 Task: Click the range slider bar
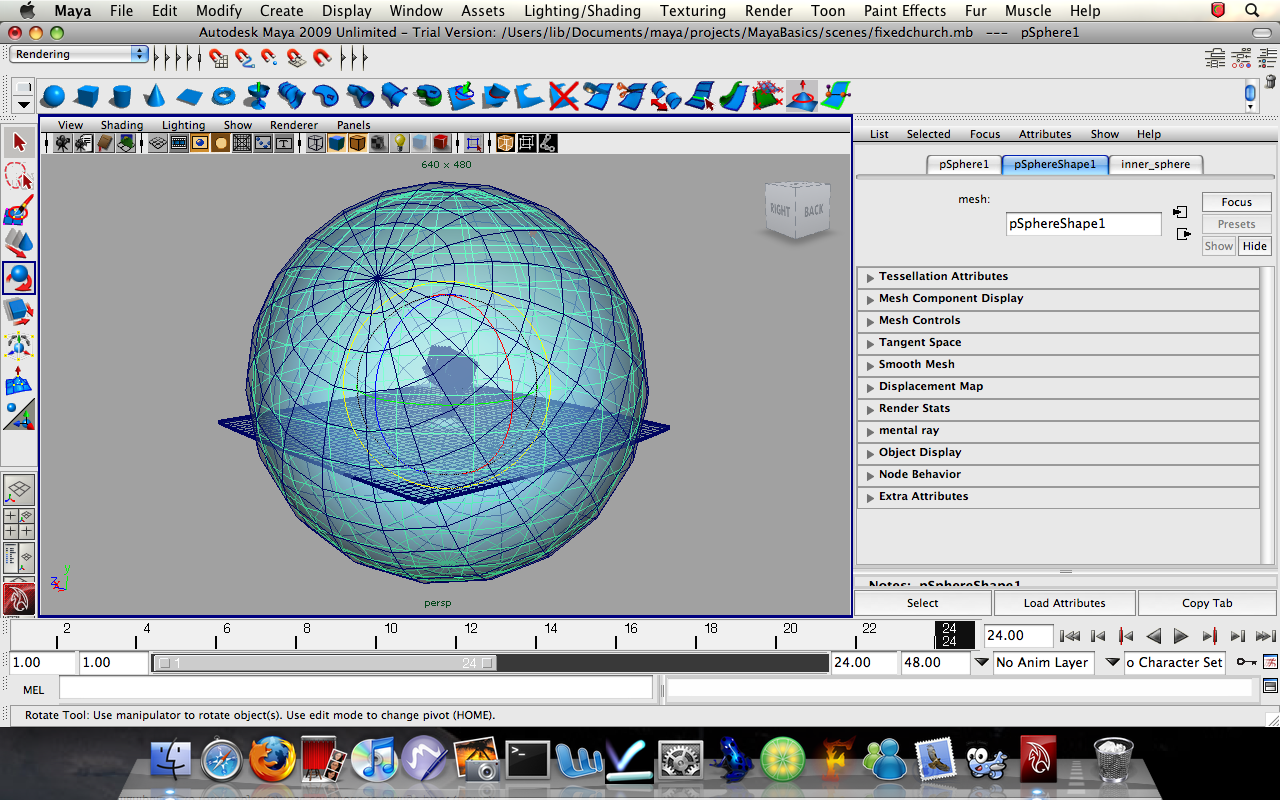point(325,662)
